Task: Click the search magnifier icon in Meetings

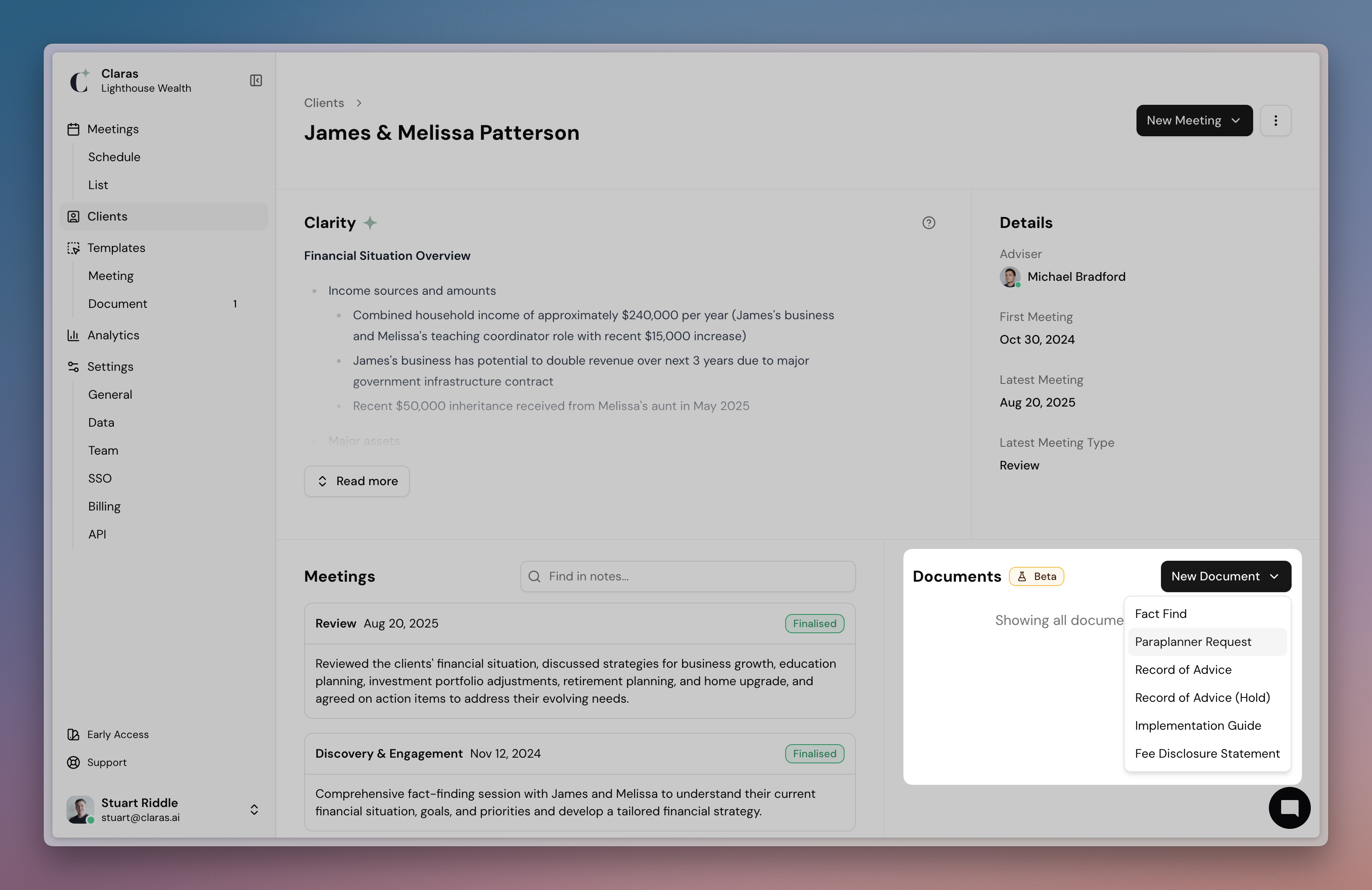Action: coord(534,576)
